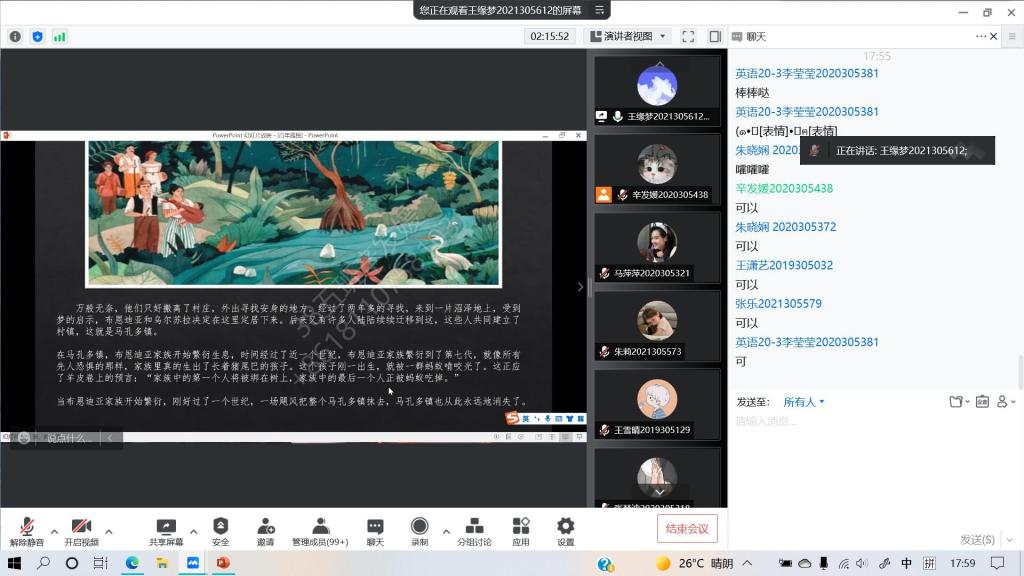Enter fullscreen using the top bar icon
The height and width of the screenshot is (576, 1024).
coord(688,36)
